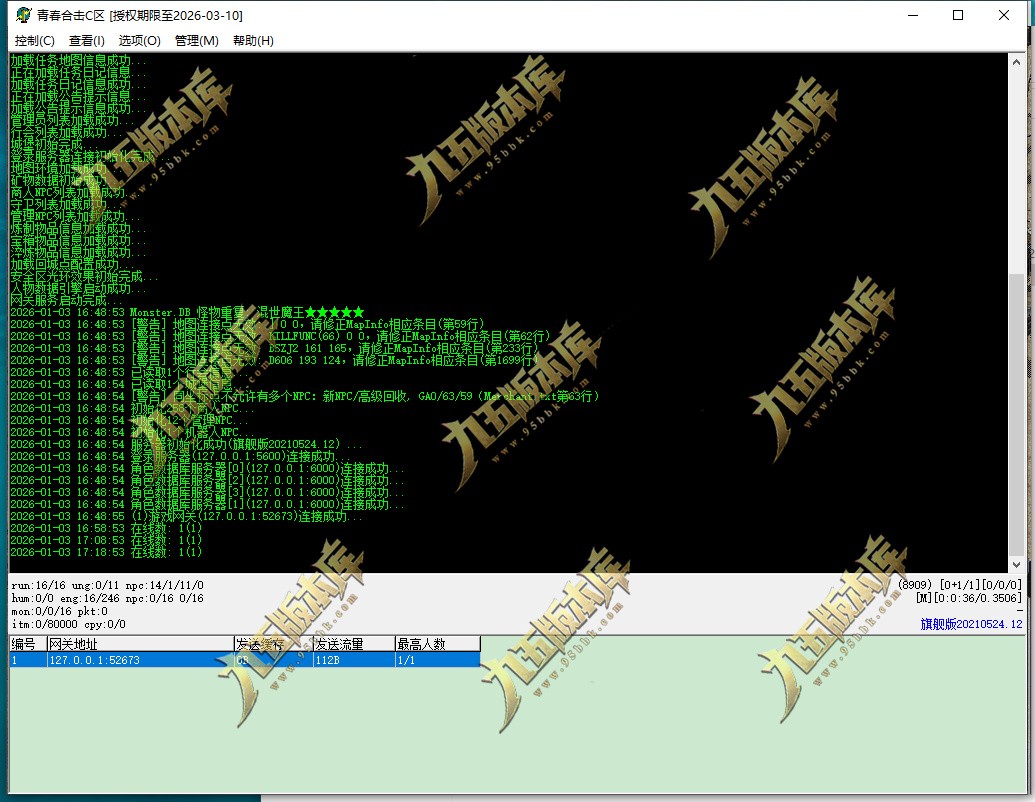Open the 帮助(H) menu
This screenshot has width=1035, height=802.
253,41
